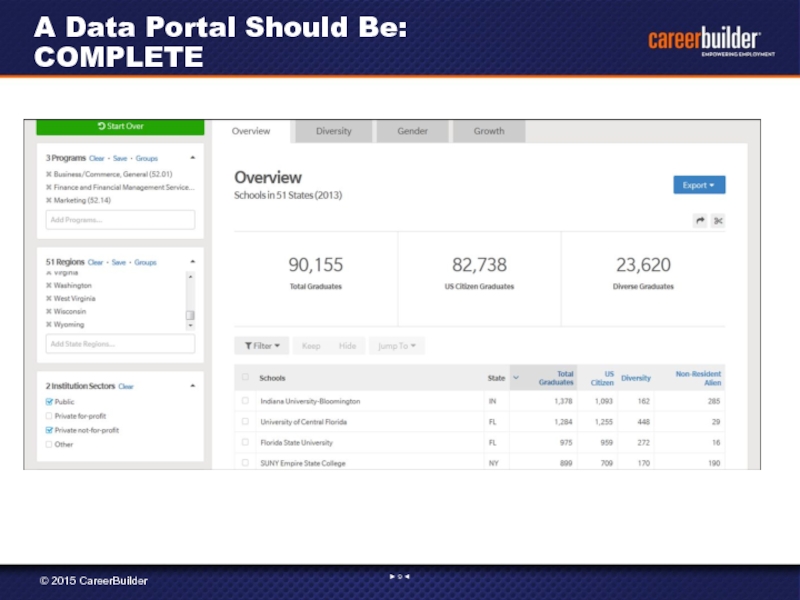The height and width of the screenshot is (600, 800).
Task: Uncheck the Public institution sector
Action: 49,402
